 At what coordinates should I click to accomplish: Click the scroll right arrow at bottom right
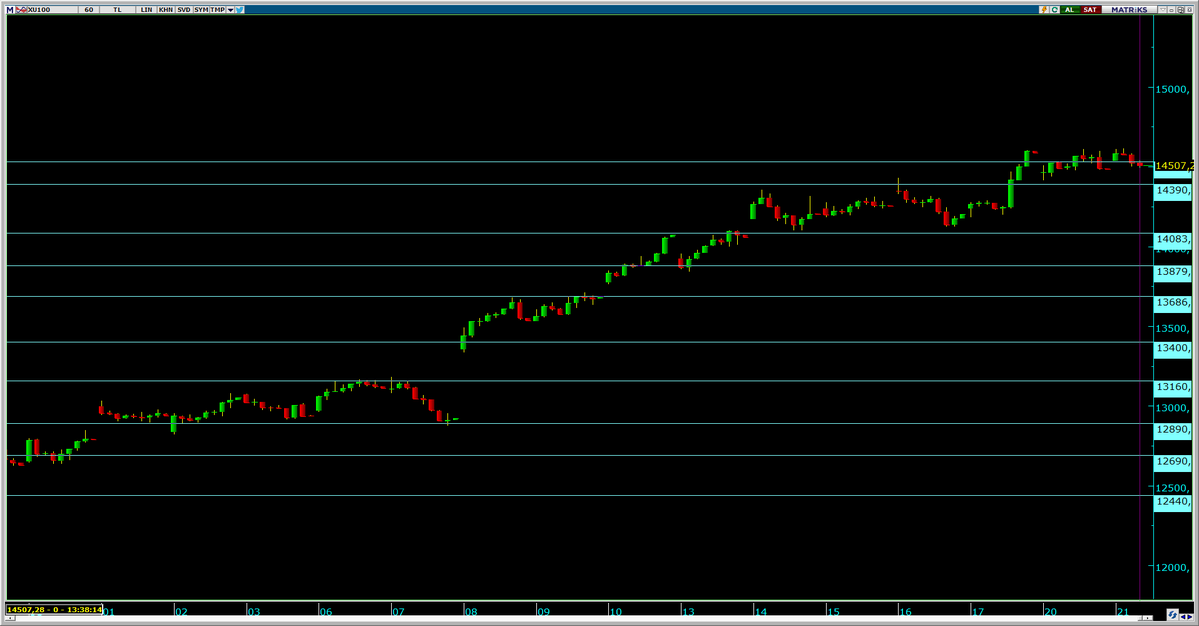pos(1191,617)
